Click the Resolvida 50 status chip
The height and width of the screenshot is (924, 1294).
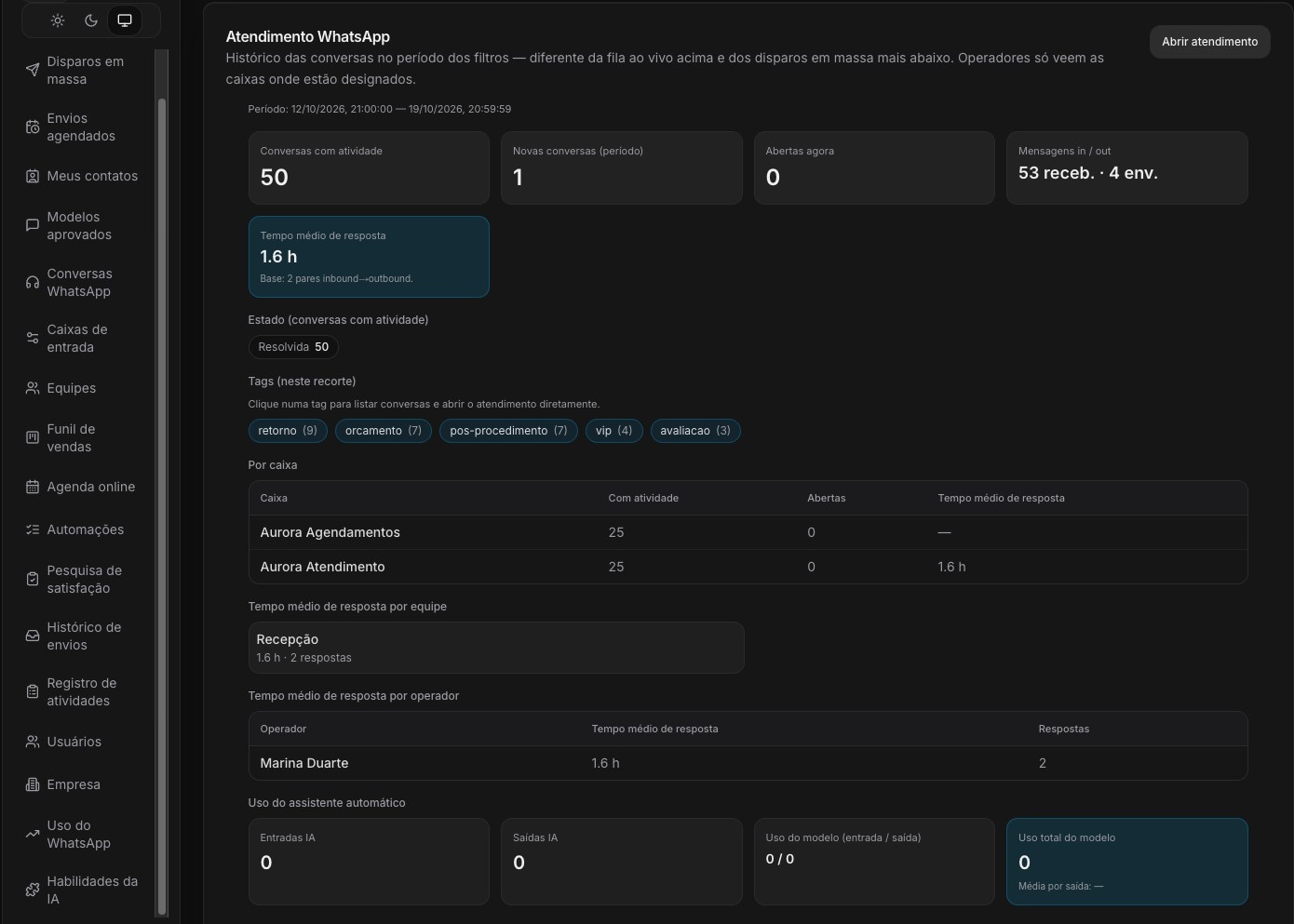click(293, 347)
